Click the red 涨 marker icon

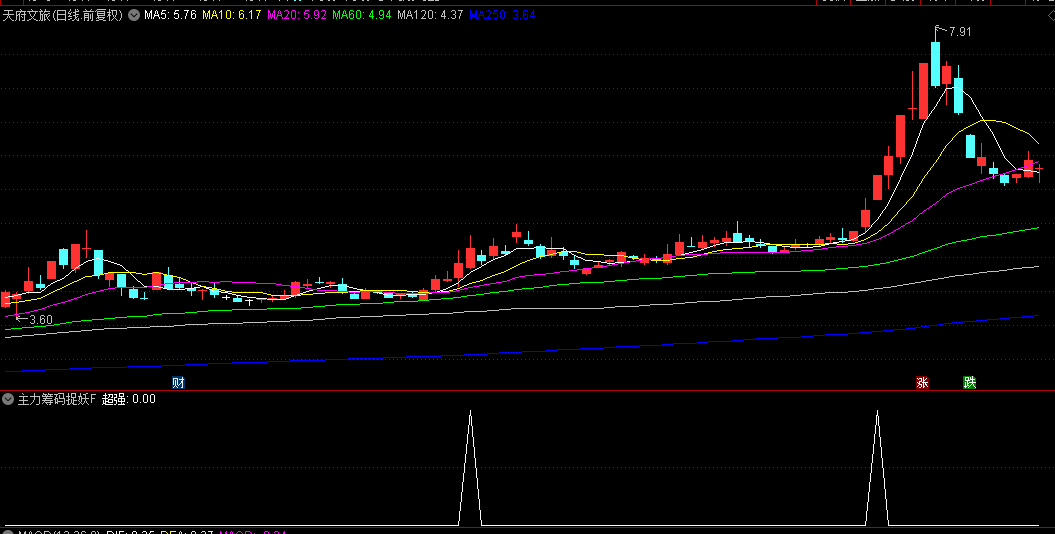922,383
